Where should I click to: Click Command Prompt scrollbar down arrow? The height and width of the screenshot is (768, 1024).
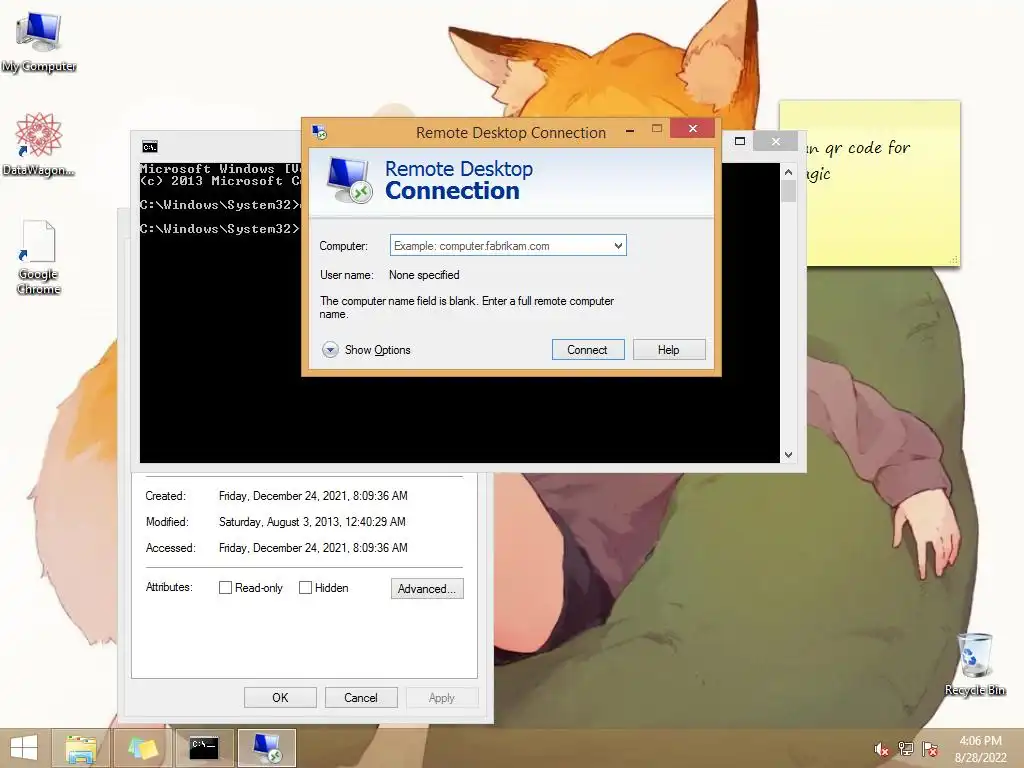click(x=788, y=455)
